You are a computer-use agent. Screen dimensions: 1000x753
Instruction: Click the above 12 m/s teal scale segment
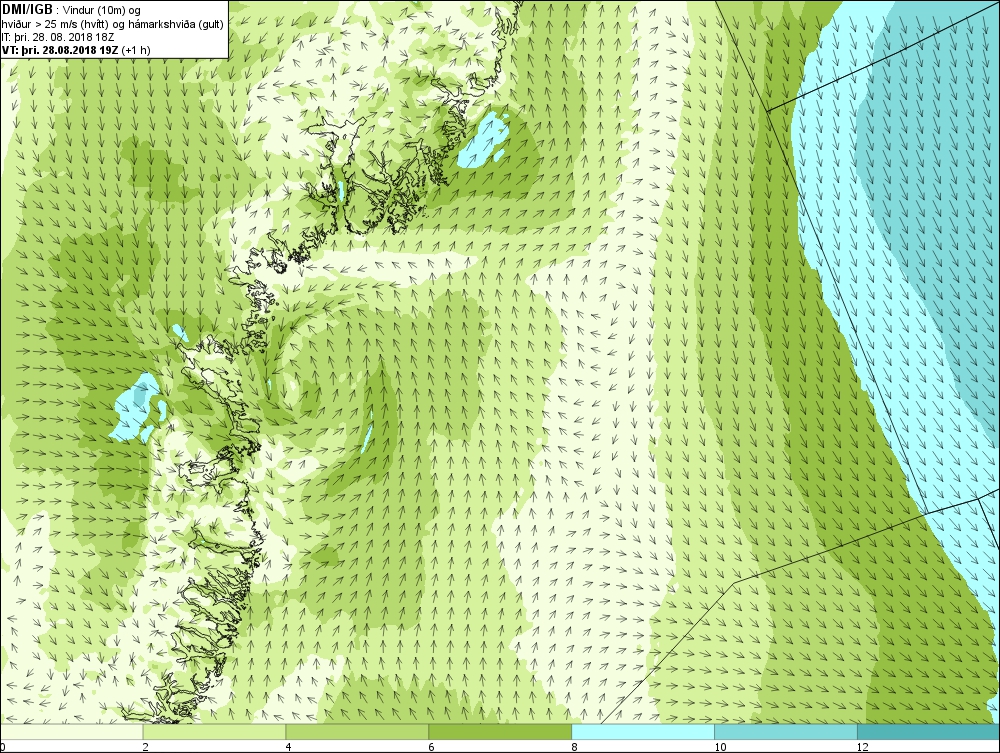pos(929,731)
